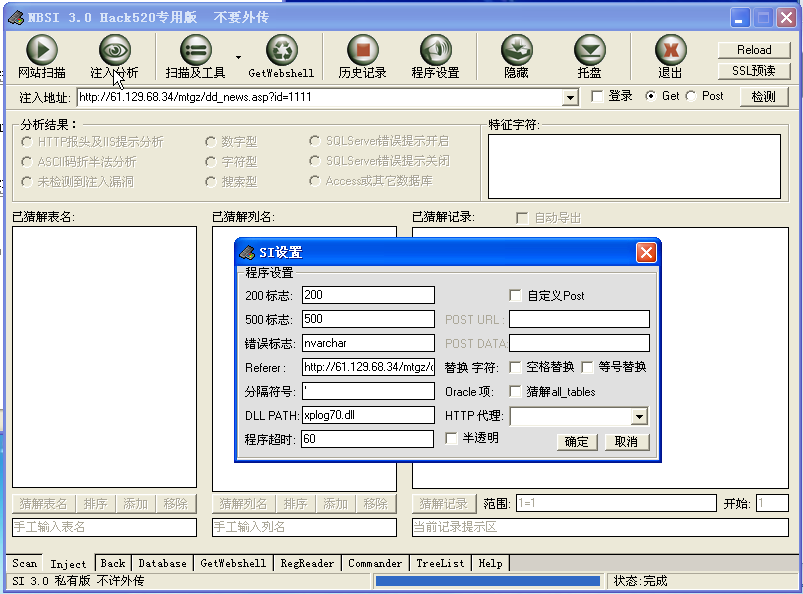Screen dimensions: 803x594
Task: Launch the 网站扫描 website scan tool
Action: [x=41, y=48]
